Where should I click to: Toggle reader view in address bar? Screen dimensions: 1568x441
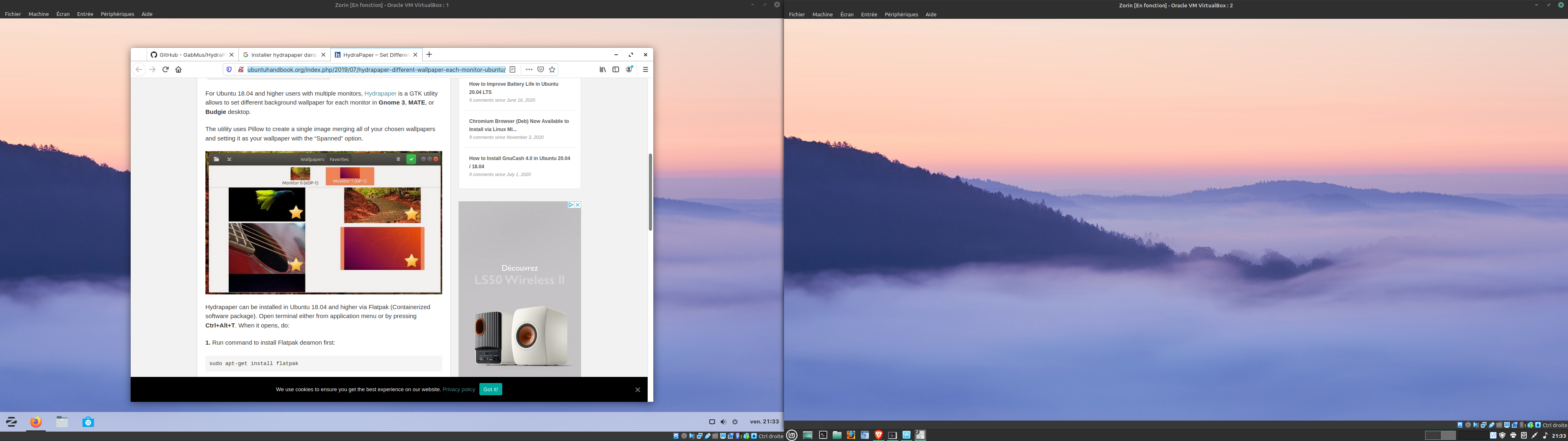[x=512, y=69]
